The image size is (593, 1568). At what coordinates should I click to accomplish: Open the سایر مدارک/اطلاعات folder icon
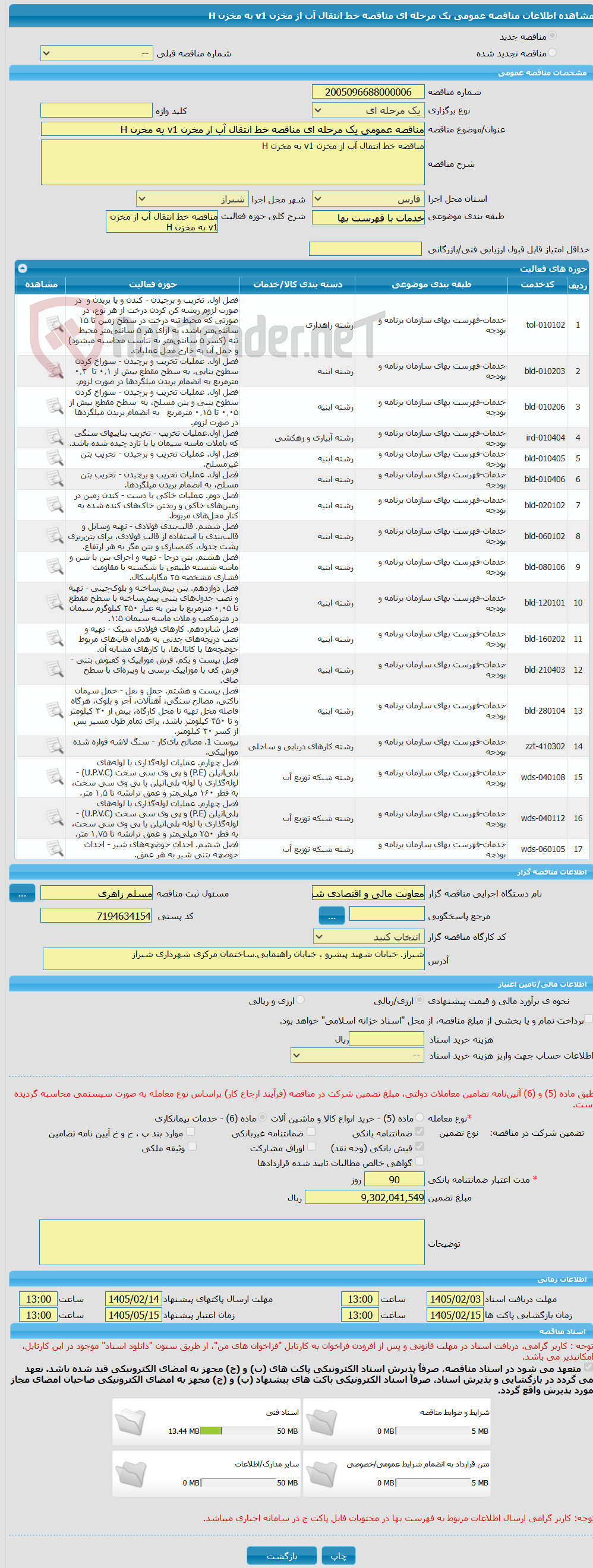point(130,1474)
